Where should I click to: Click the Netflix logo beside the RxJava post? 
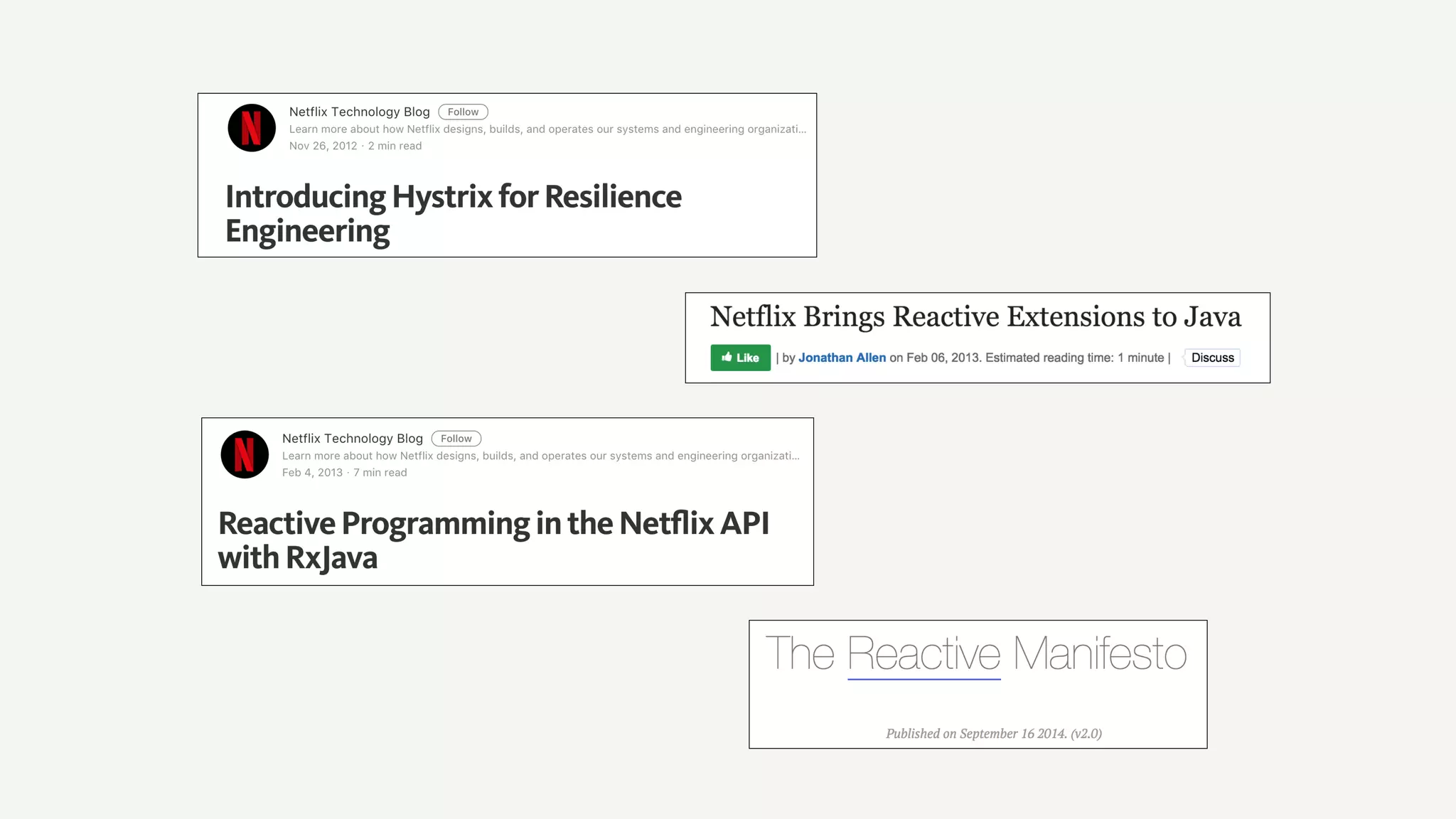pos(245,454)
